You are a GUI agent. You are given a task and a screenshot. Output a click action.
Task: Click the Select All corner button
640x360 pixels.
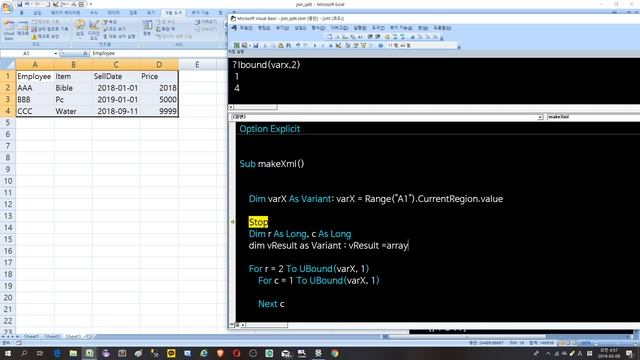click(7, 64)
